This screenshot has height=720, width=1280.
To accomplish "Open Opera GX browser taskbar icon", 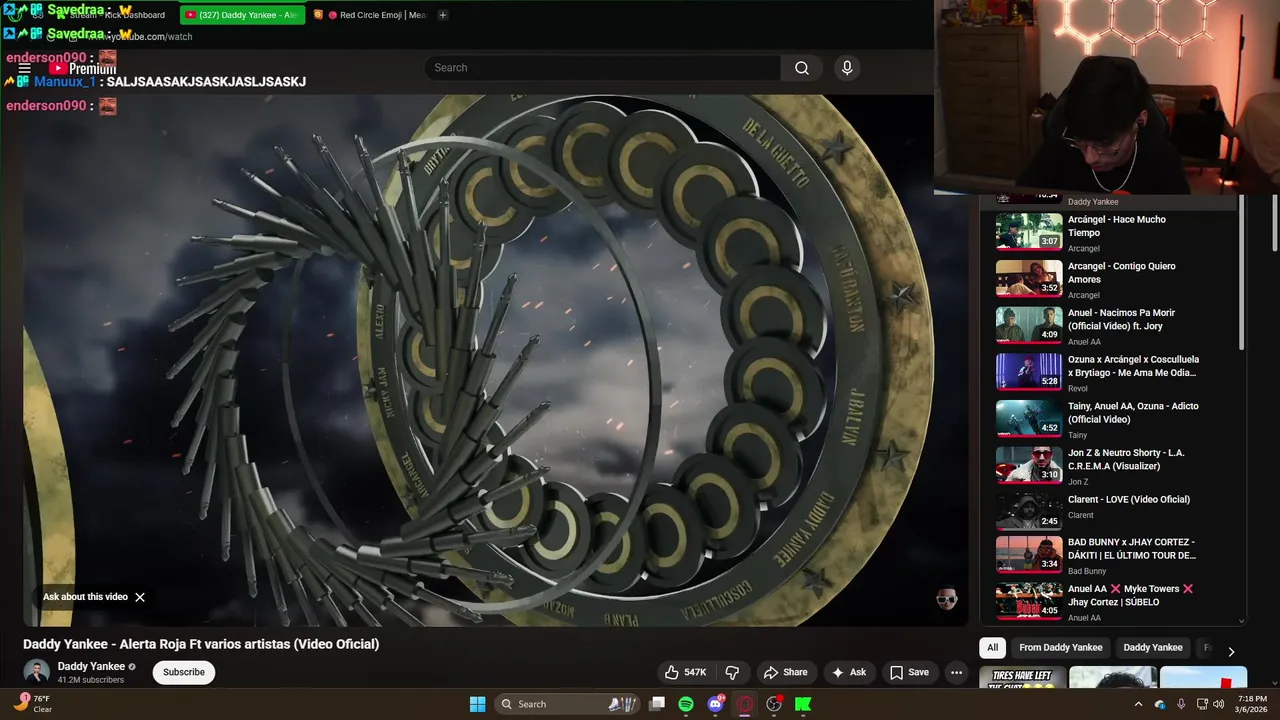I will coord(744,704).
